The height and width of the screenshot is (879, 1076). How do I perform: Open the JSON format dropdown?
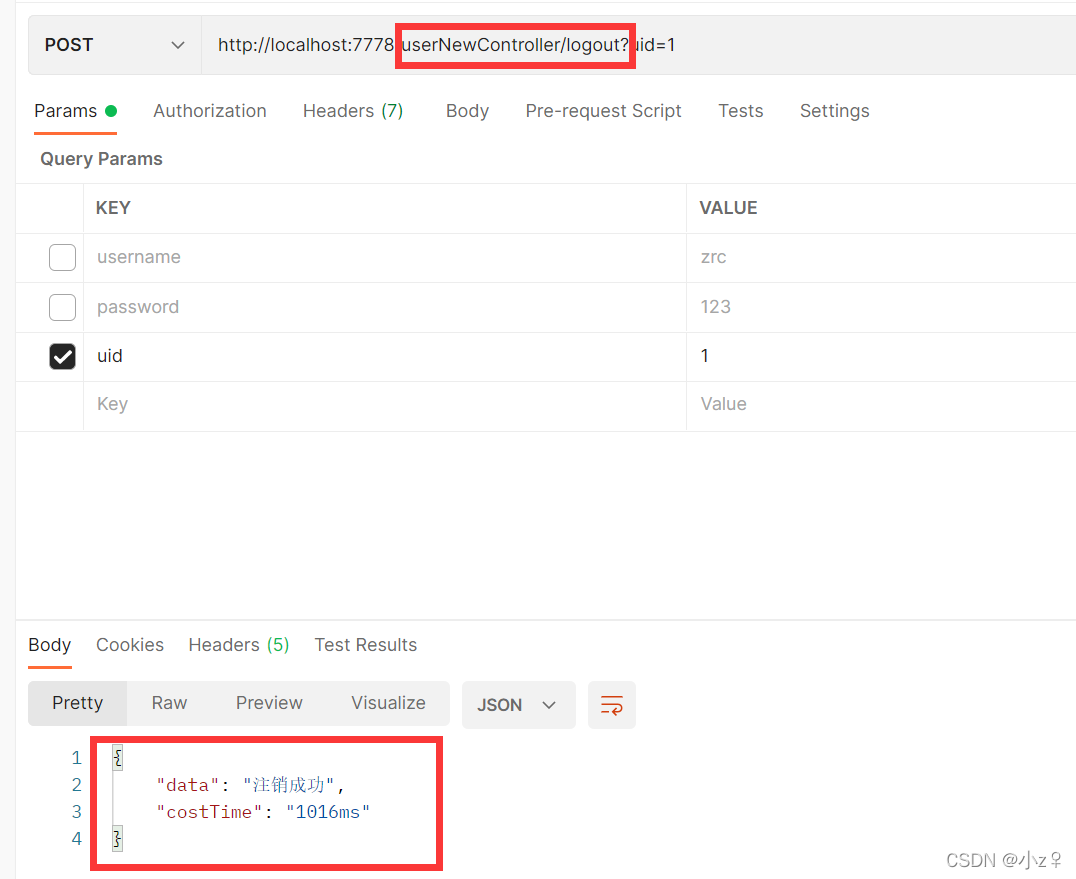tap(518, 705)
